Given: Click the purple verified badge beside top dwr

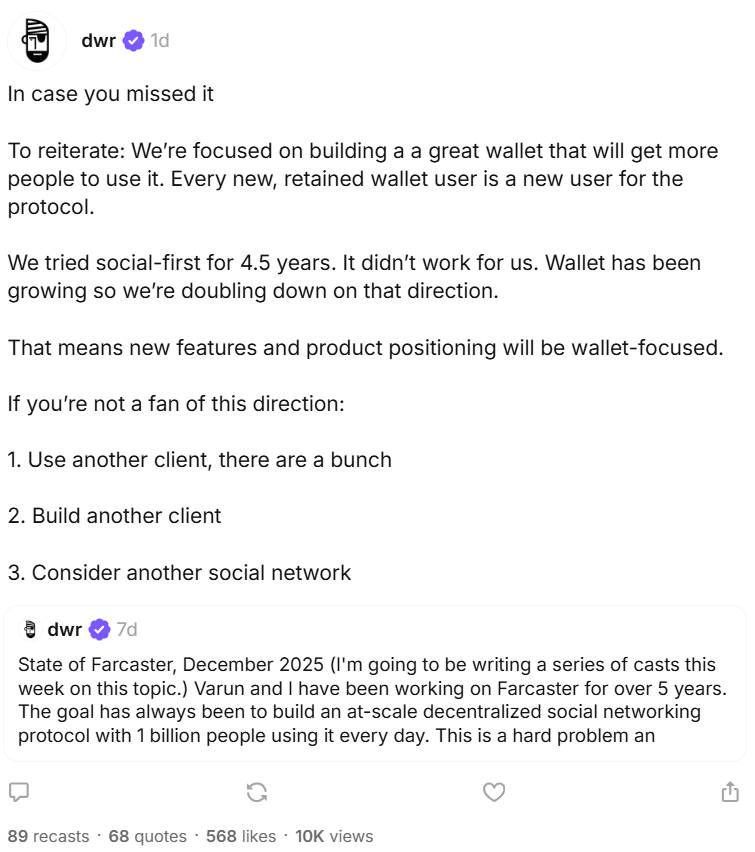Looking at the screenshot, I should tap(133, 41).
